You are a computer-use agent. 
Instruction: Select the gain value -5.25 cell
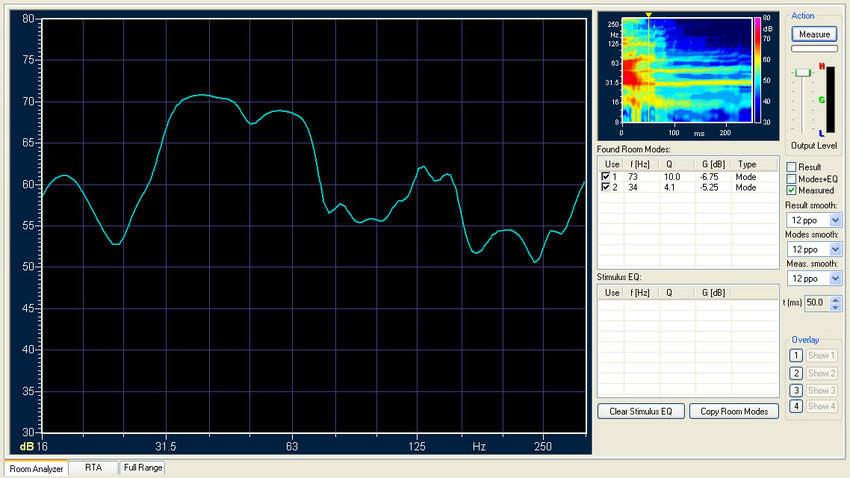click(x=709, y=188)
